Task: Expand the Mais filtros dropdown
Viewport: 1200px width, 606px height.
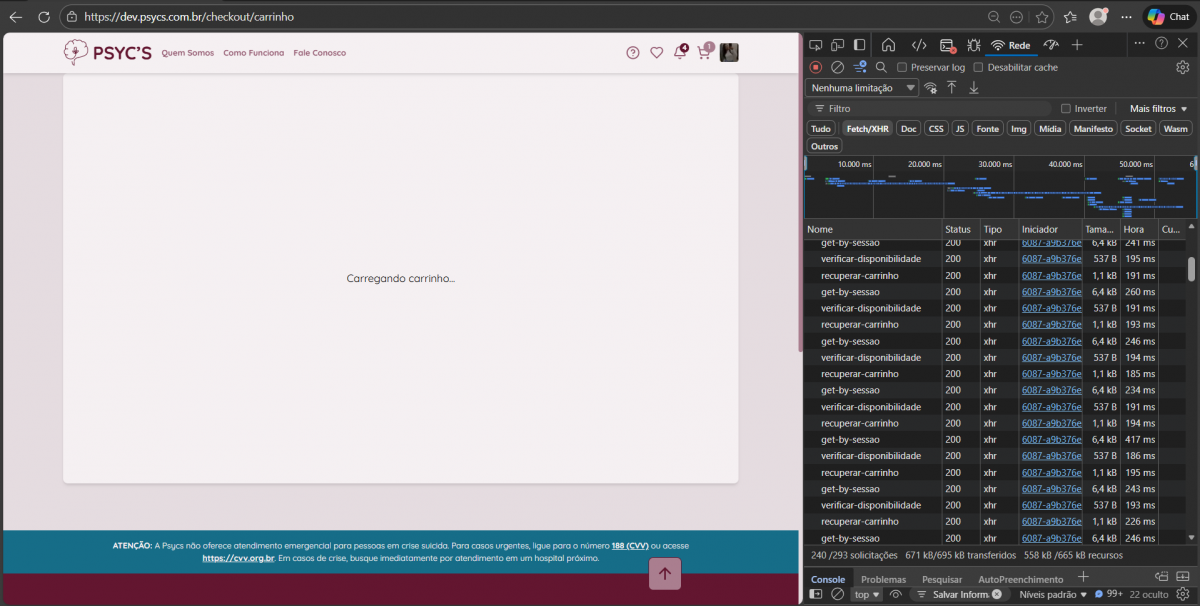Action: point(1158,108)
